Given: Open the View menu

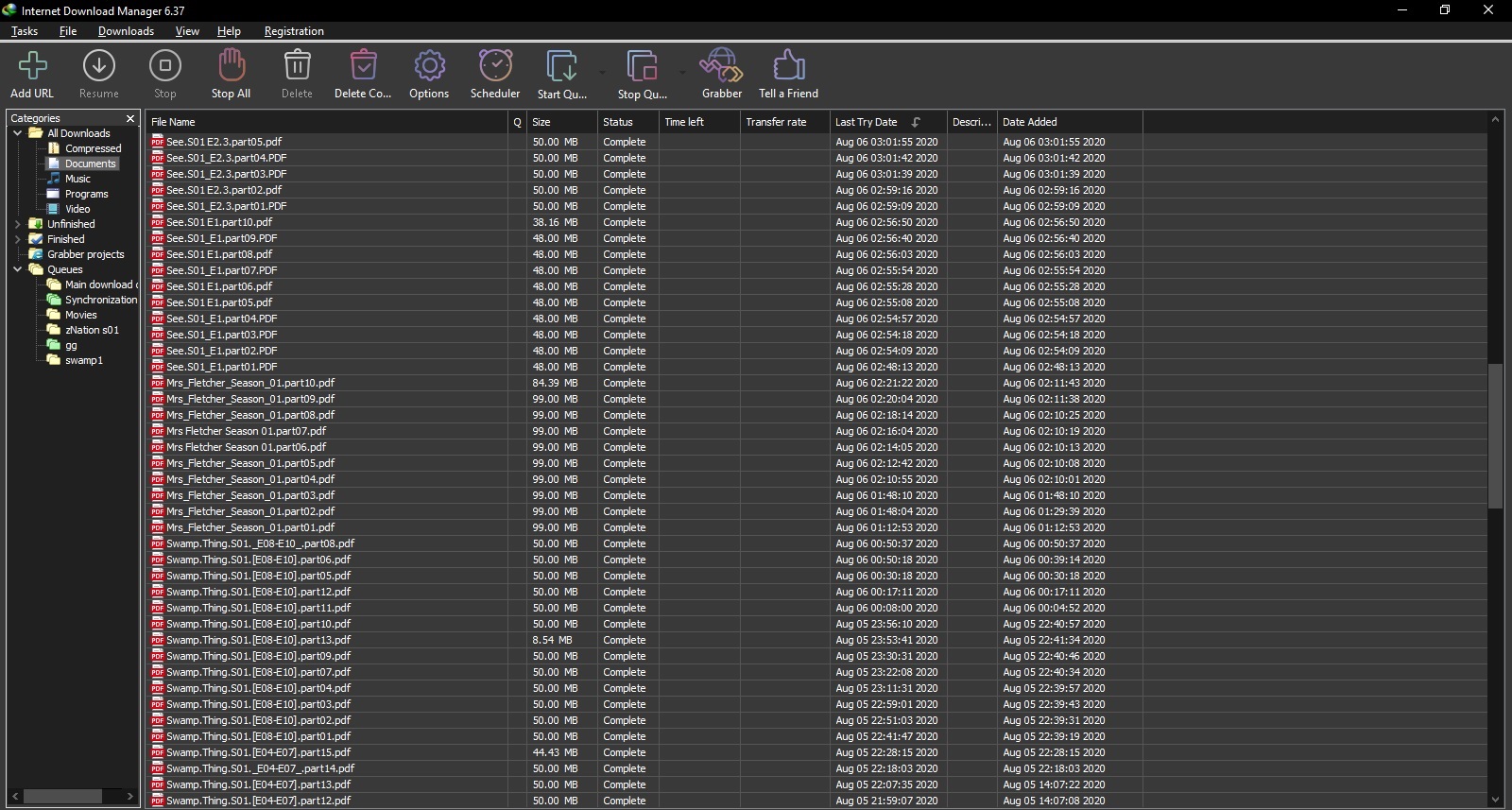Looking at the screenshot, I should tap(187, 31).
